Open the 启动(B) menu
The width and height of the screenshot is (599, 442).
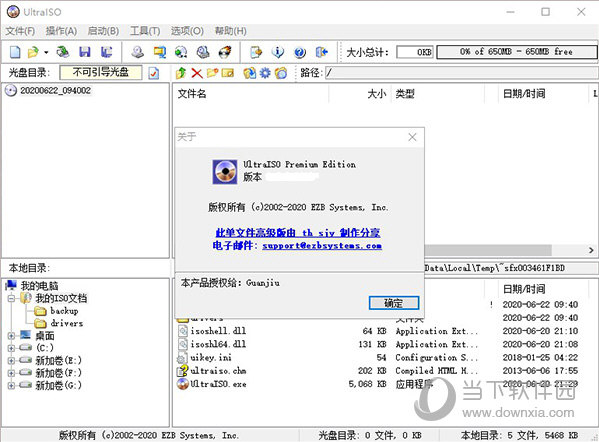point(103,31)
